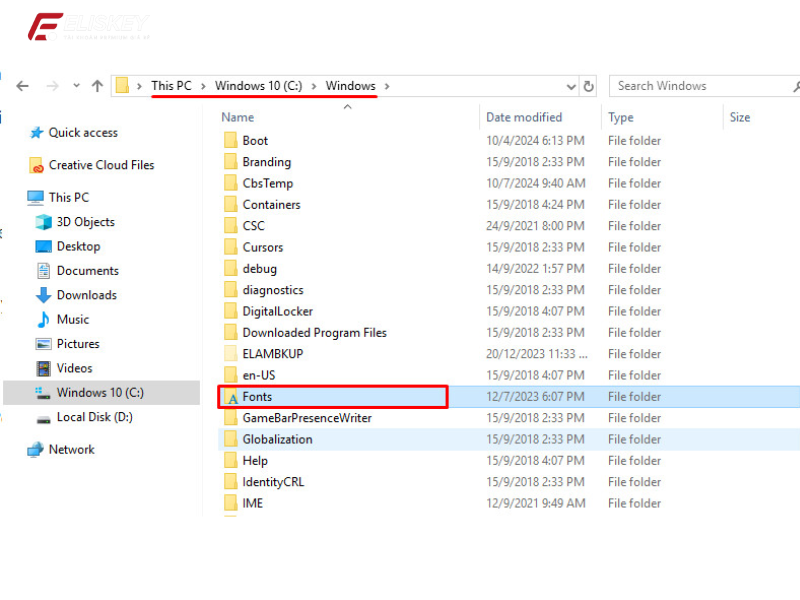The height and width of the screenshot is (600, 800).
Task: Click the up arrow to go to parent folder
Action: [95, 86]
